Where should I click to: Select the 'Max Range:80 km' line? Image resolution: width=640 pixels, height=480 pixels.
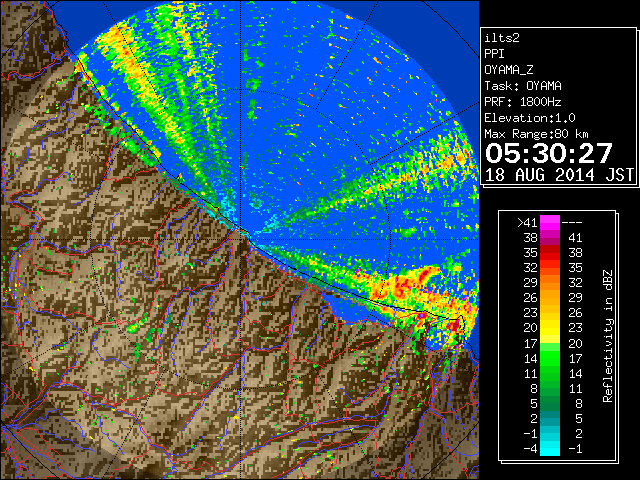point(536,134)
